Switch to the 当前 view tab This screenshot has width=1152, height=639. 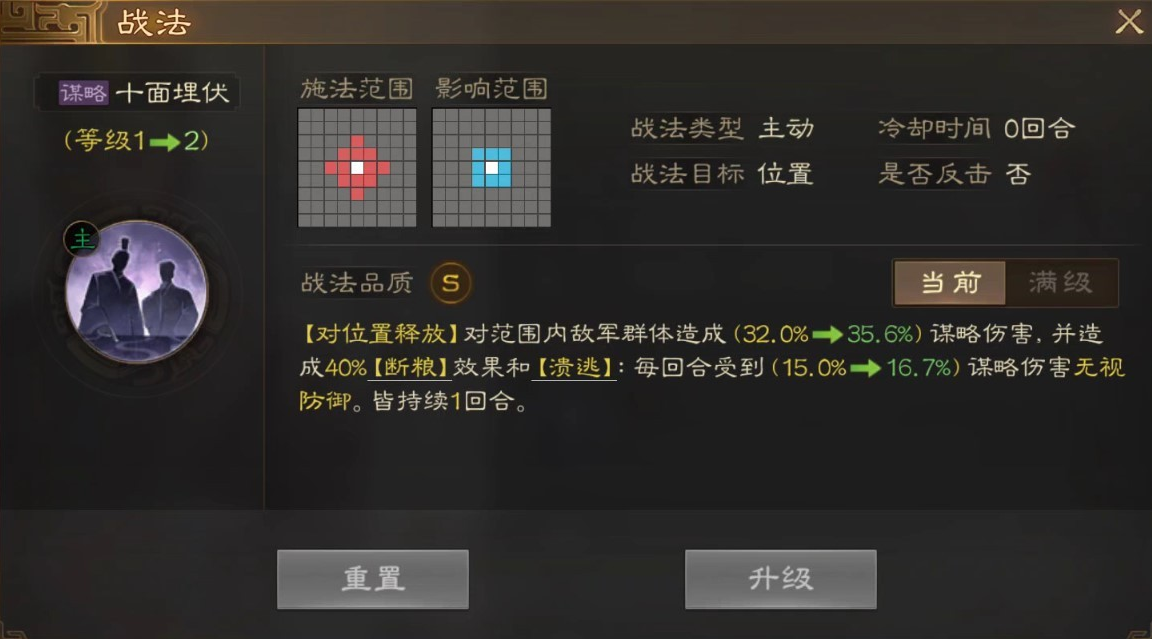tap(950, 283)
